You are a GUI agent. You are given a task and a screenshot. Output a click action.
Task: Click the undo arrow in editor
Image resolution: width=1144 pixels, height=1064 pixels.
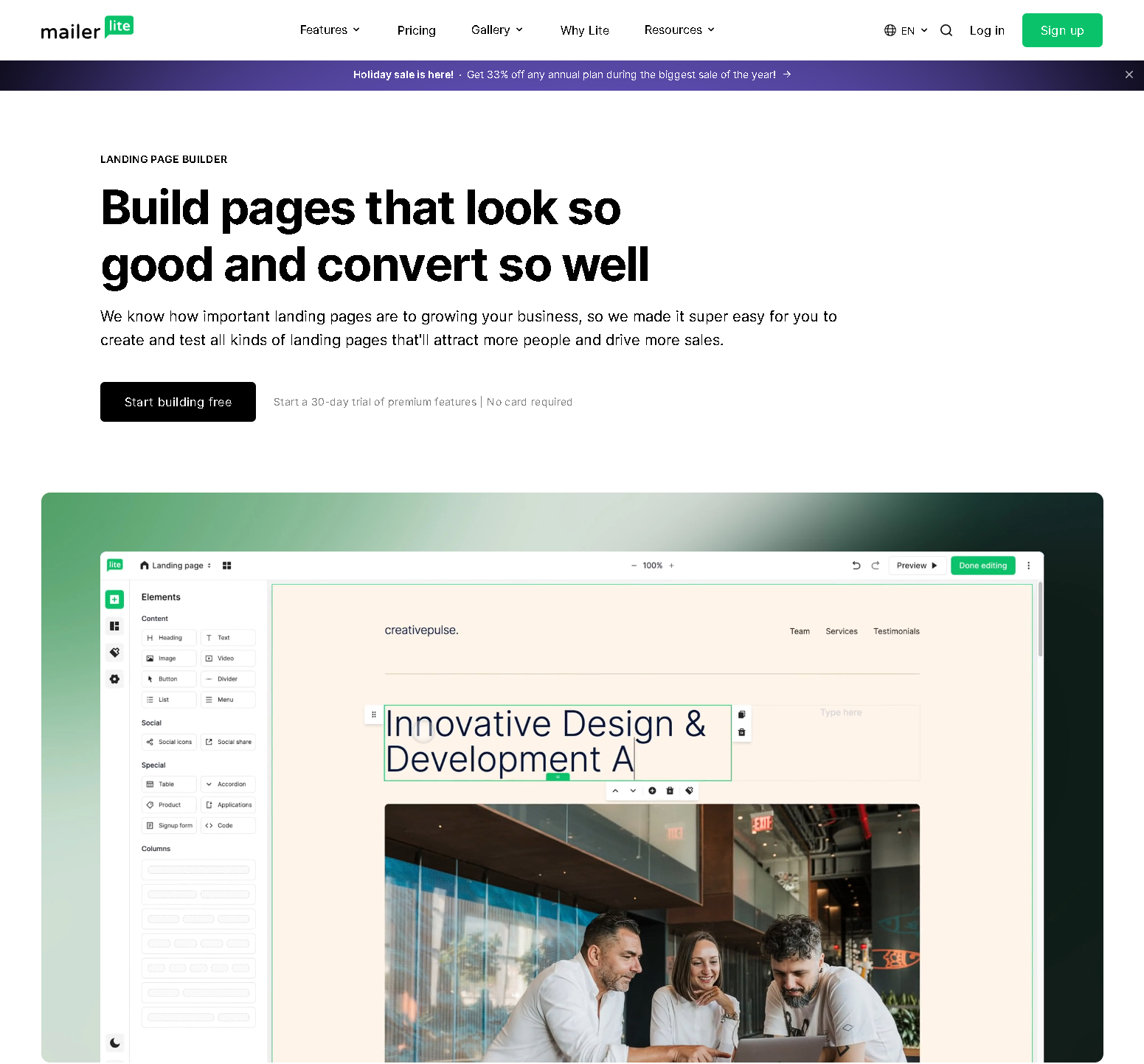click(x=856, y=566)
